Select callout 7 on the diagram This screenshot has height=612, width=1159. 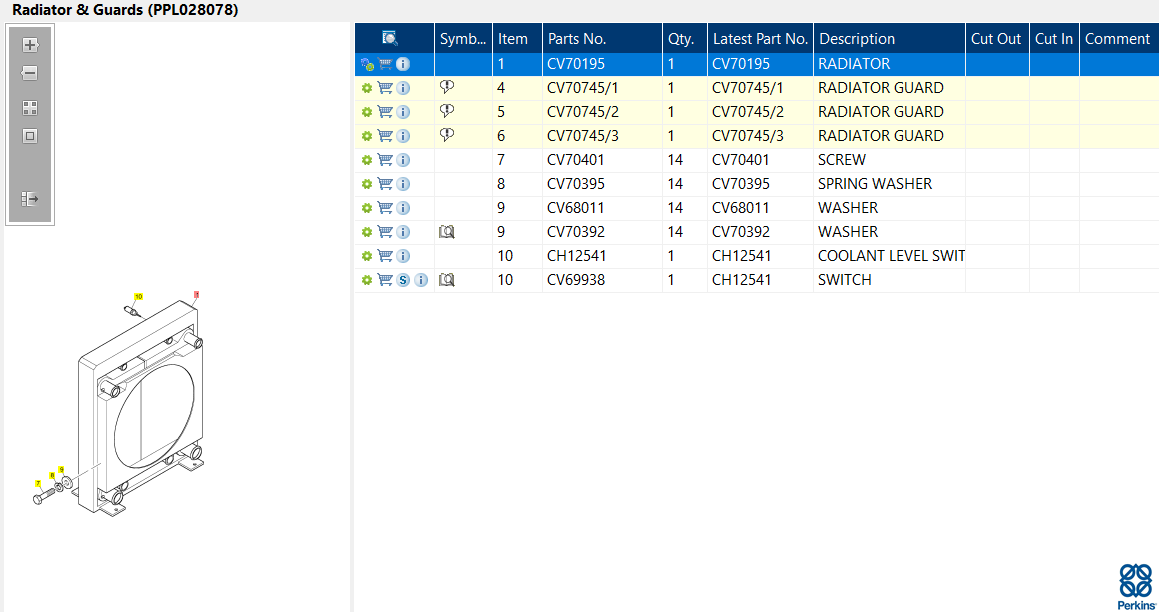coord(38,483)
